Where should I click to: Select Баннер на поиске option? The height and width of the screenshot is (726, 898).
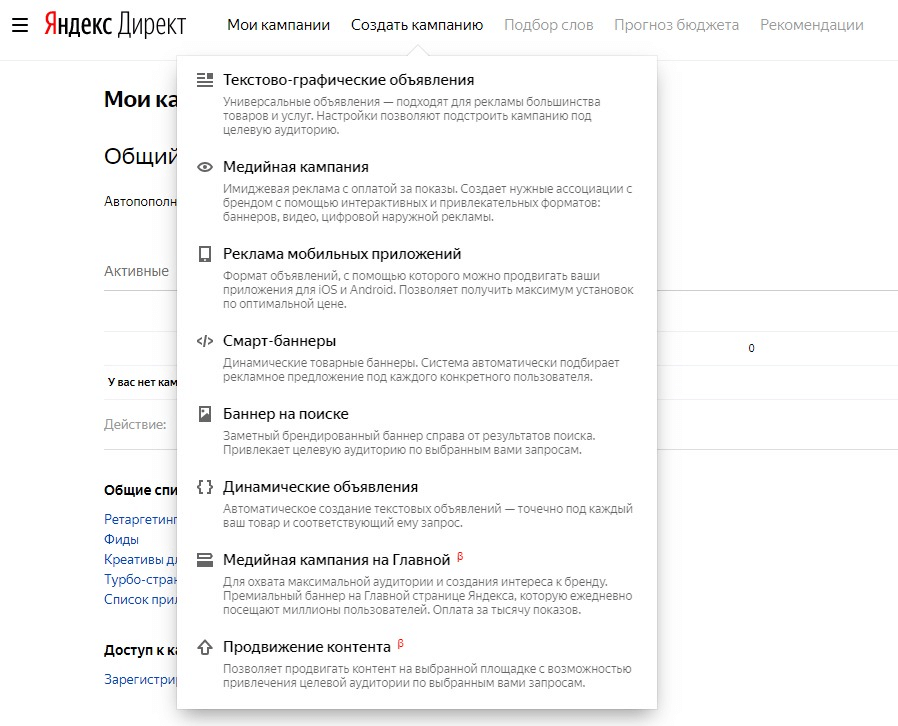pos(286,413)
